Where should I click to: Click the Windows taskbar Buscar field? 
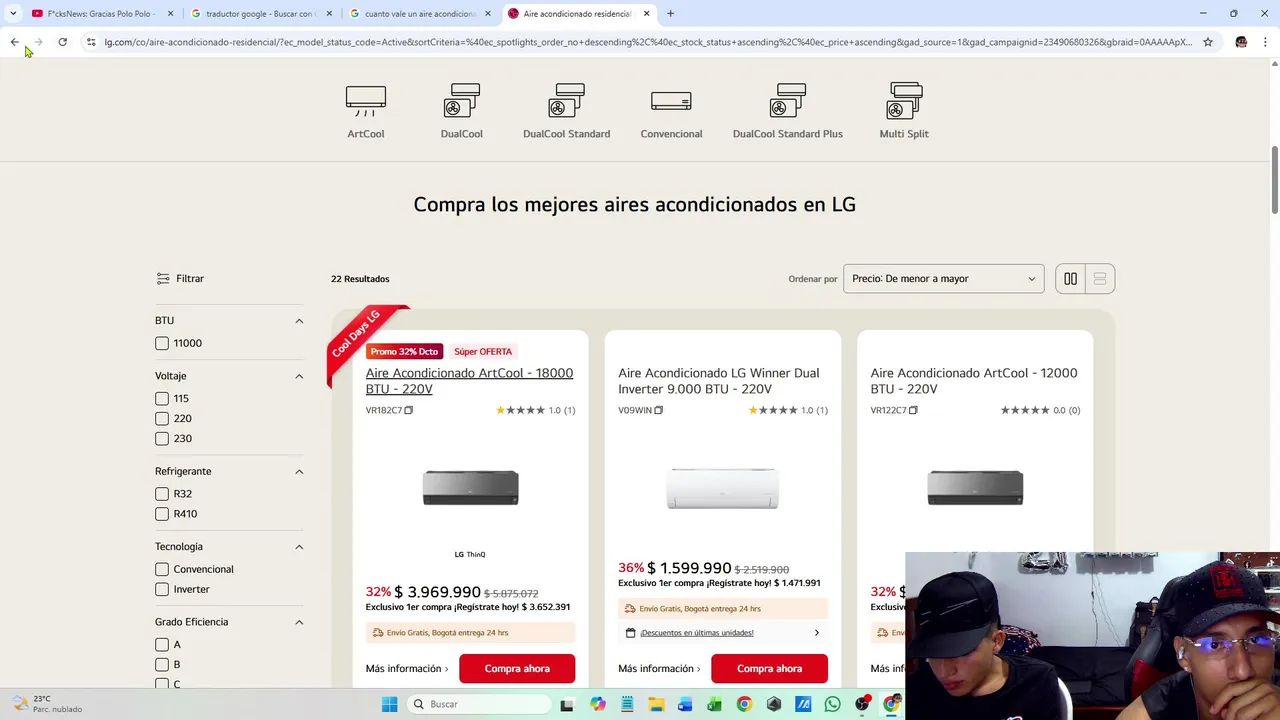point(479,704)
